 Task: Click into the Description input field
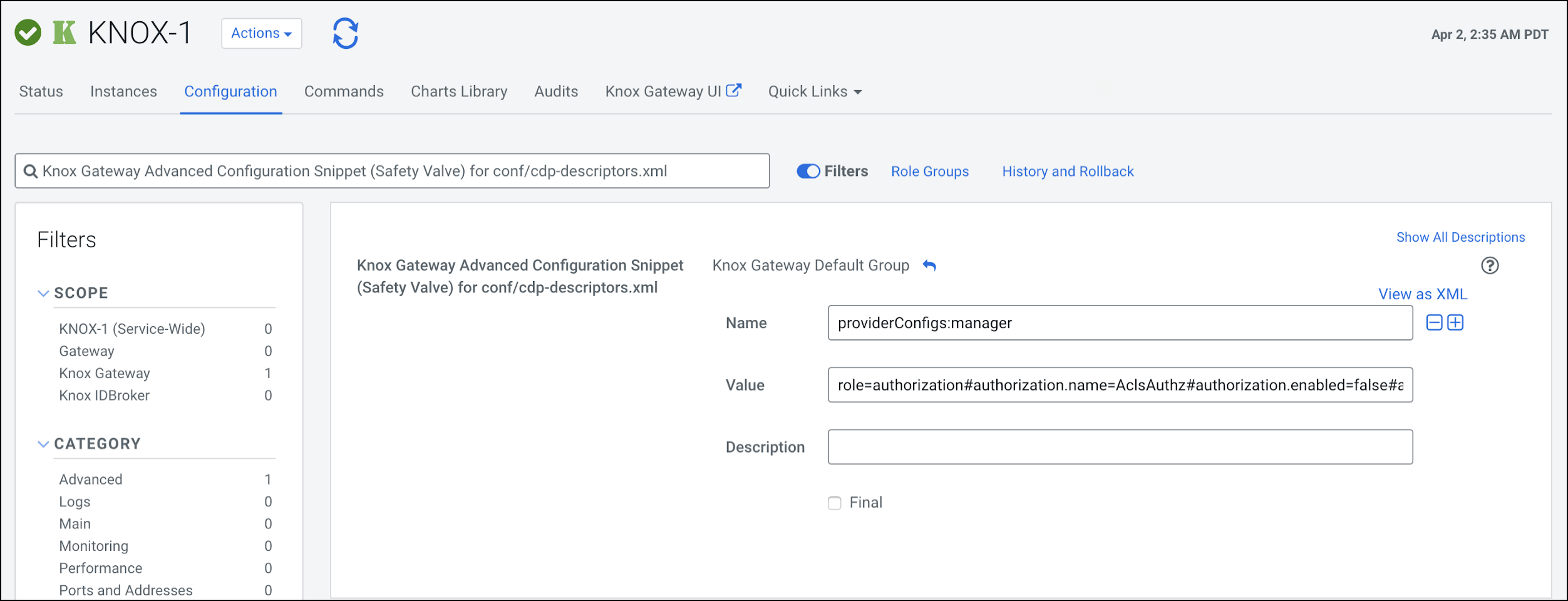point(1120,447)
